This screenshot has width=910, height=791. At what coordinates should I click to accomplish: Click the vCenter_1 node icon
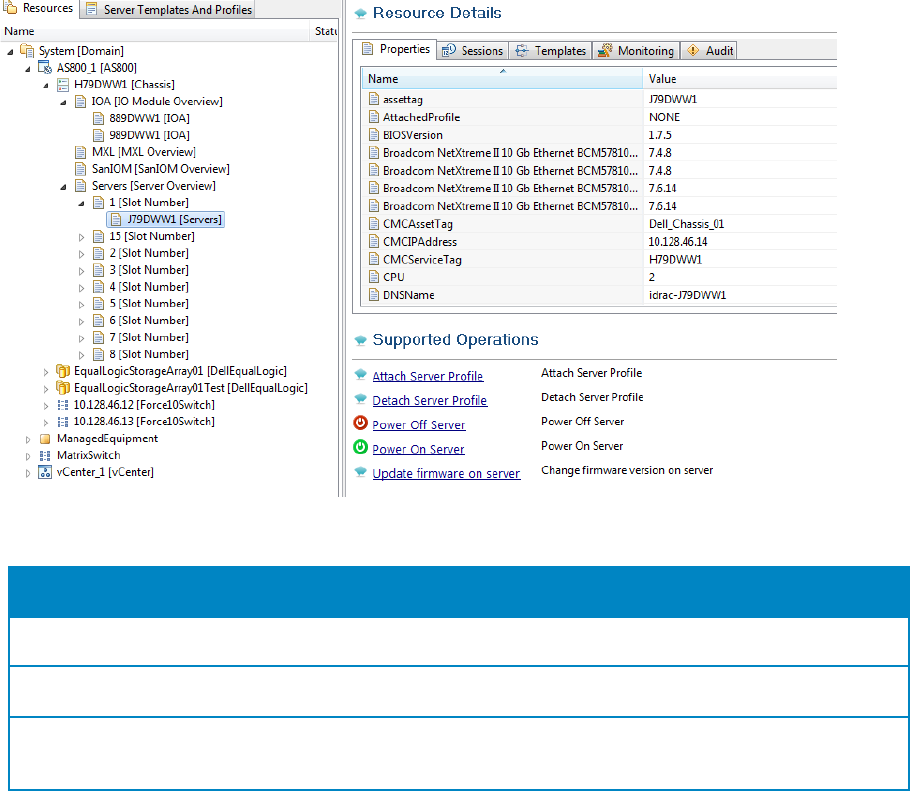(x=45, y=472)
